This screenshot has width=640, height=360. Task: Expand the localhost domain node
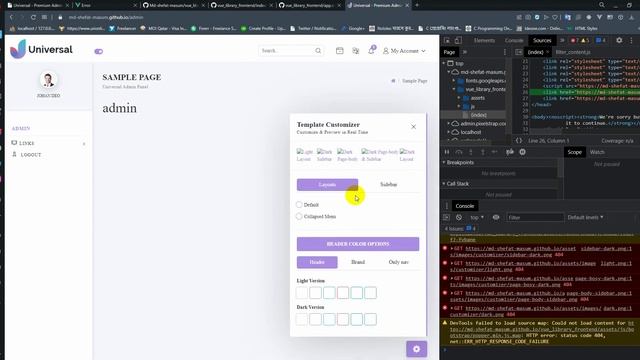click(x=449, y=132)
